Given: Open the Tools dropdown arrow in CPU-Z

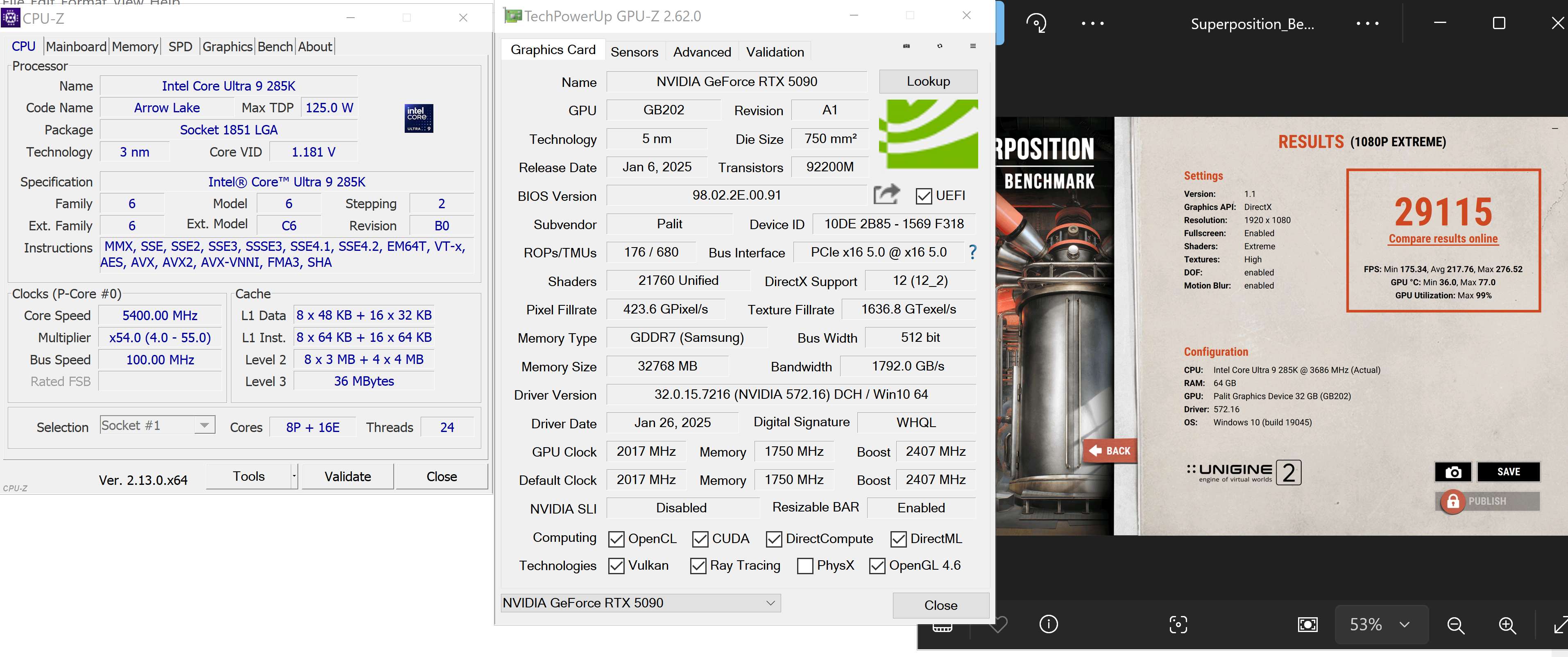Looking at the screenshot, I should tap(294, 476).
